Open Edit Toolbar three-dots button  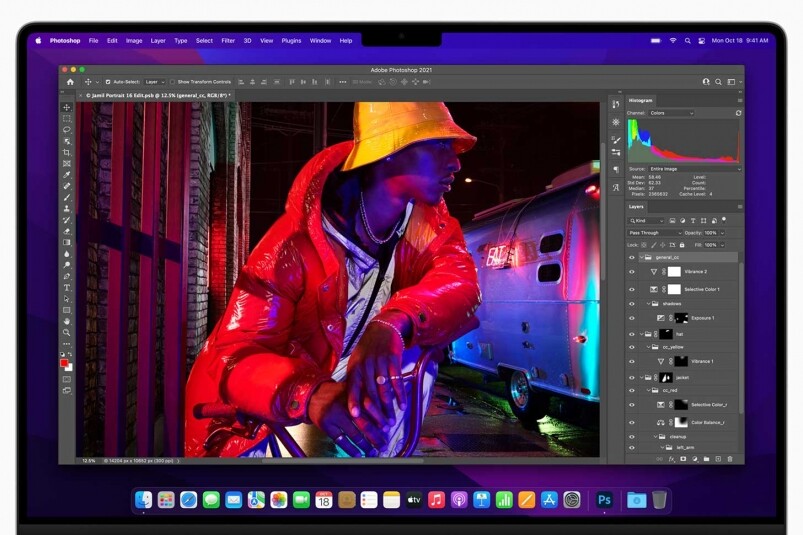pyautogui.click(x=67, y=344)
